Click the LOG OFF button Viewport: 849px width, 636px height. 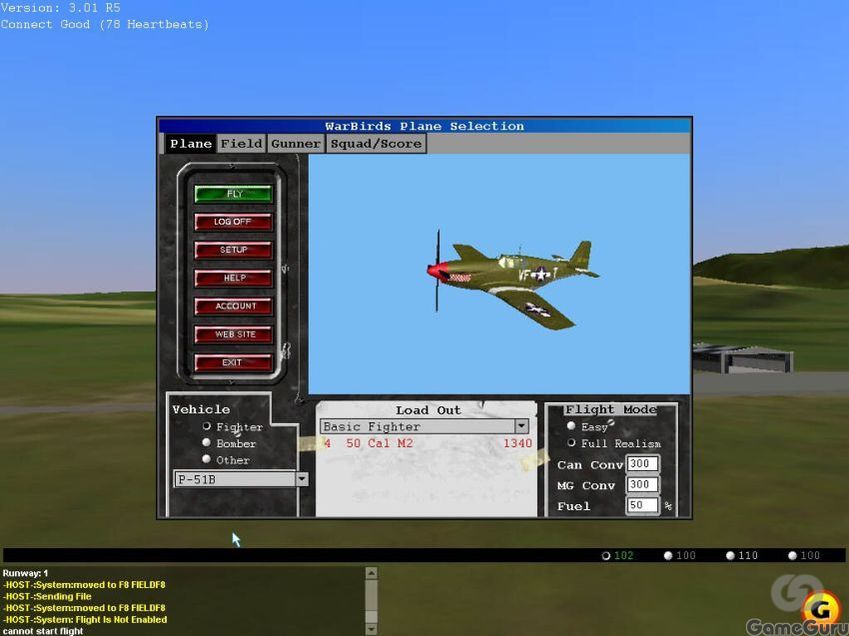click(x=233, y=222)
